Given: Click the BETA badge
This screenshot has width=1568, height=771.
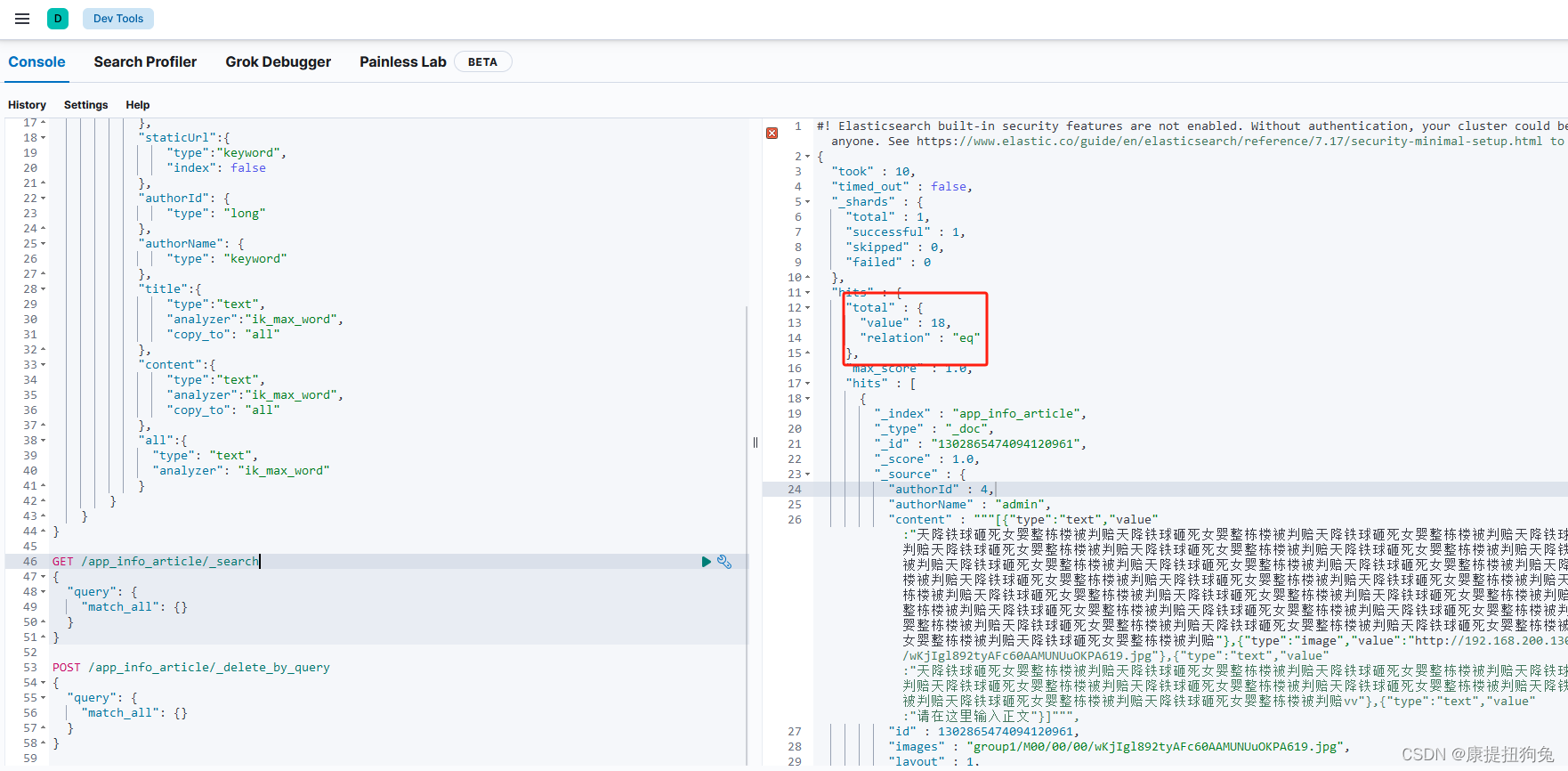Looking at the screenshot, I should coord(482,61).
